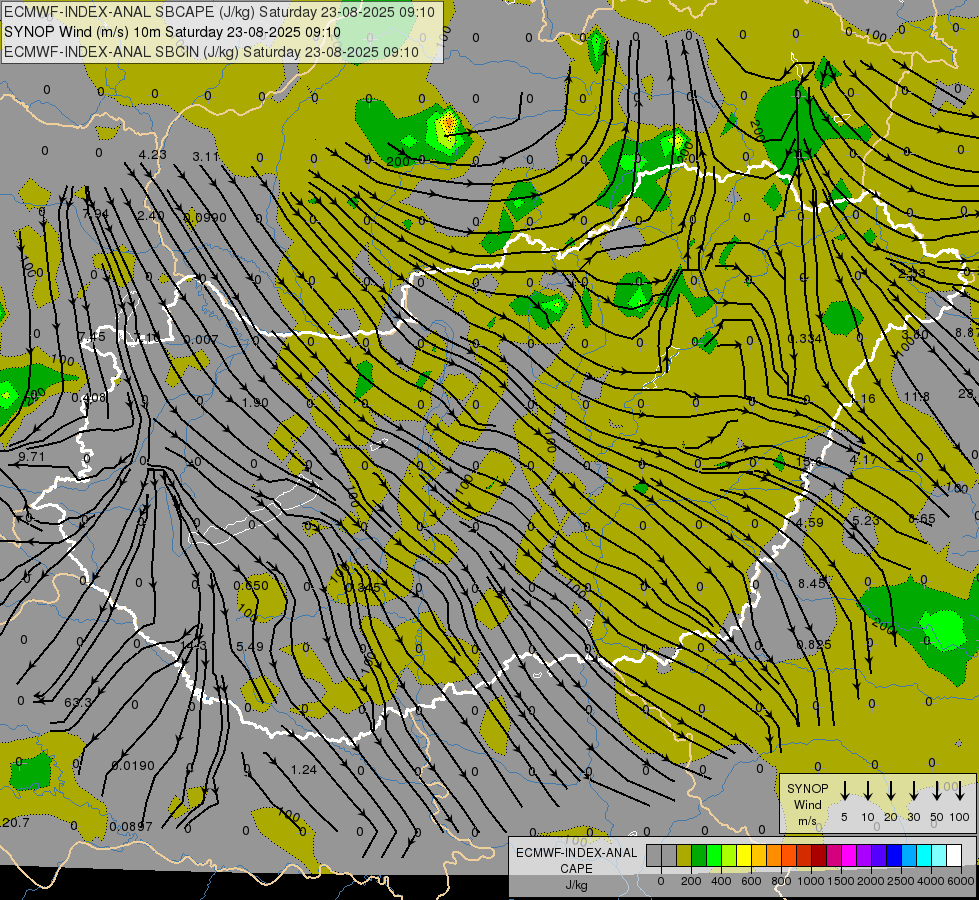This screenshot has height=900, width=979.
Task: Click the map value 0.0190
Action: click(x=133, y=766)
